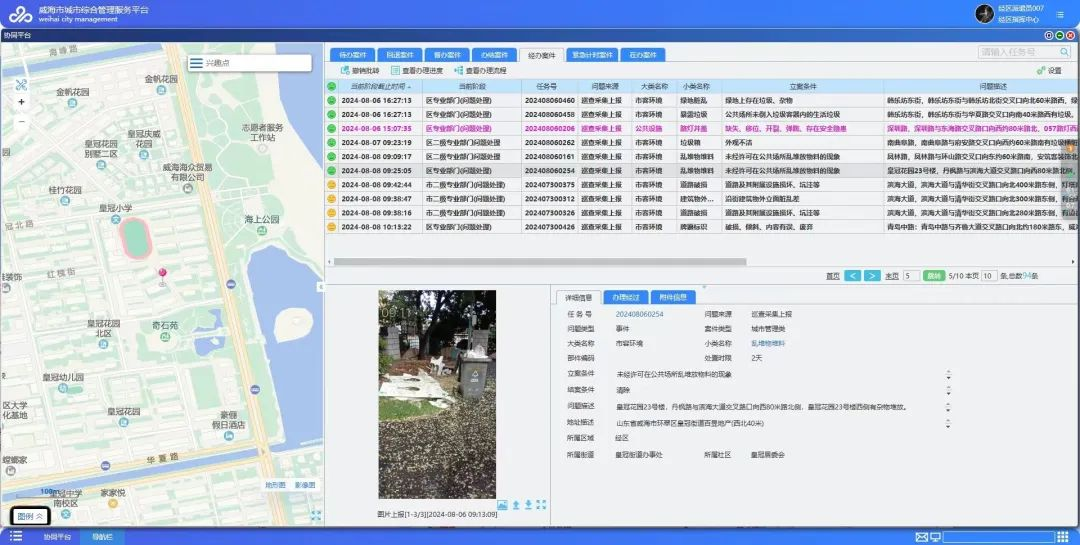Click the map fullscreen icon at bottom-right of map
Viewport: 1080px width, 545px height.
[x=315, y=516]
